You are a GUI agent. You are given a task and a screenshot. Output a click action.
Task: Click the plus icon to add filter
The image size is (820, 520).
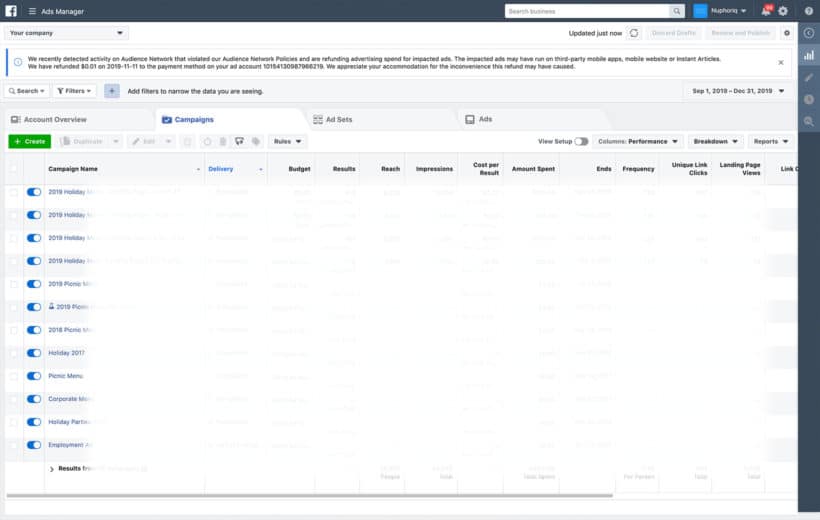(x=112, y=91)
